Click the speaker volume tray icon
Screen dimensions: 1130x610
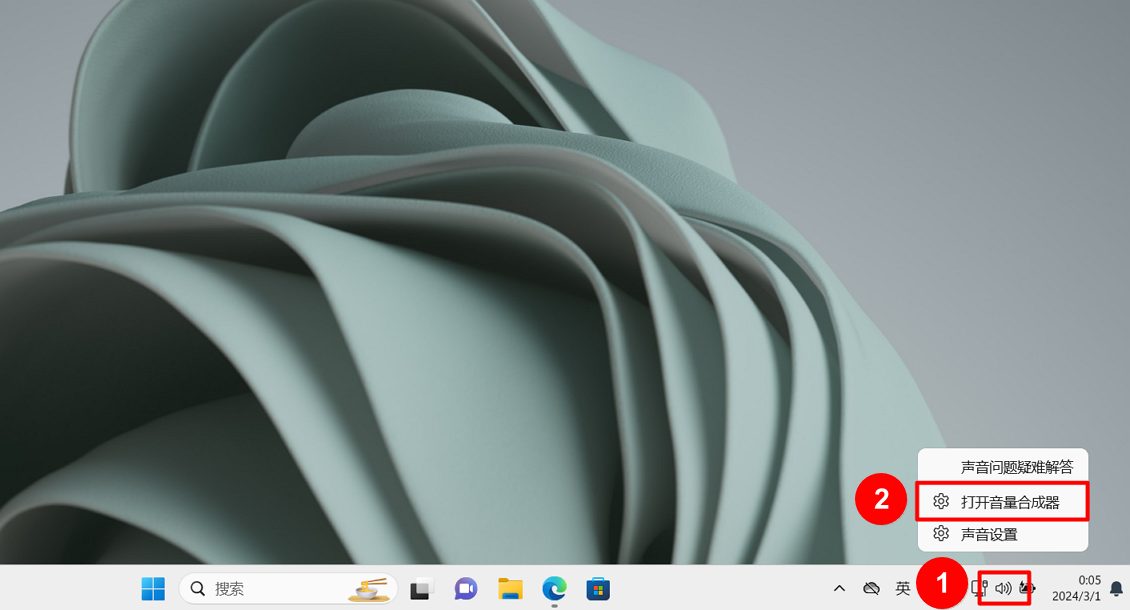coord(1003,589)
